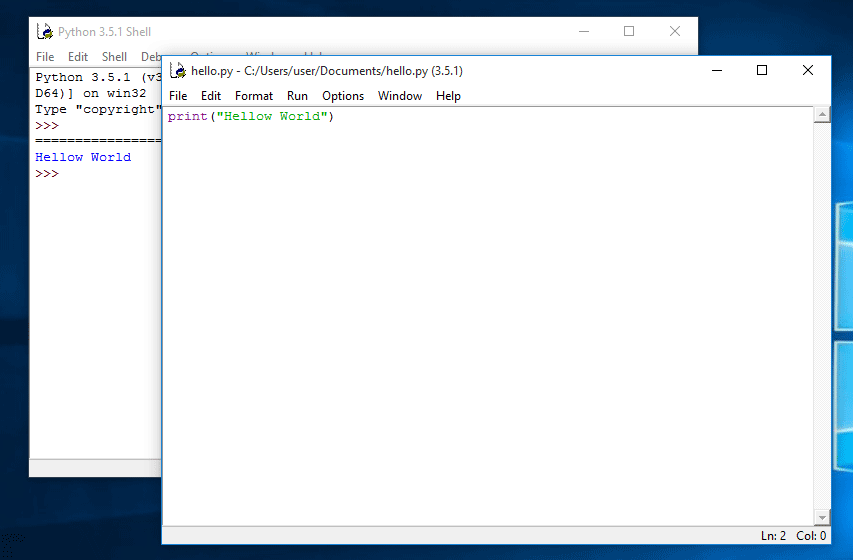Open the Shell menu in Python Shell window
Image resolution: width=853 pixels, height=560 pixels.
coord(115,57)
